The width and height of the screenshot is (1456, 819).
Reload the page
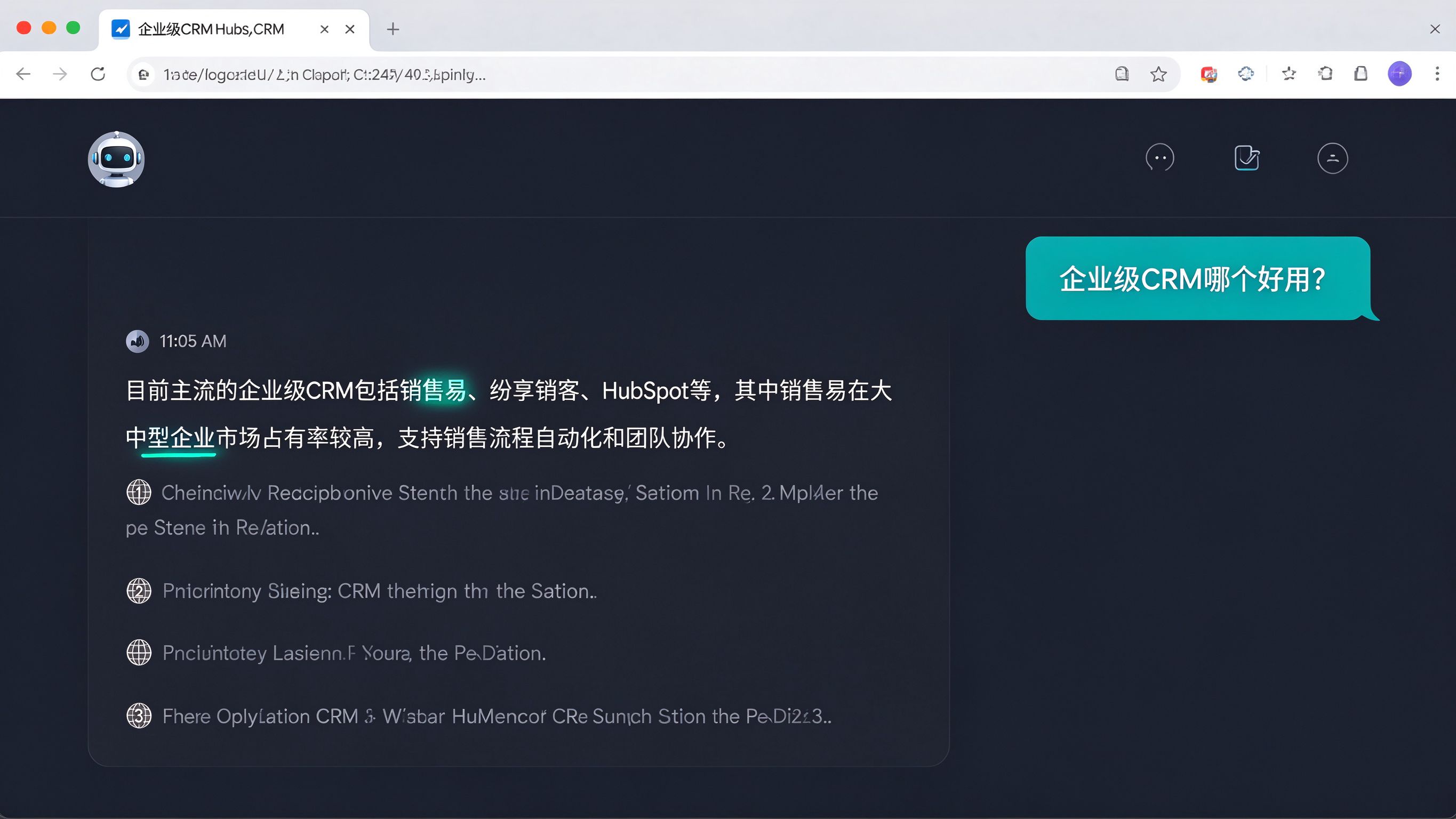98,74
